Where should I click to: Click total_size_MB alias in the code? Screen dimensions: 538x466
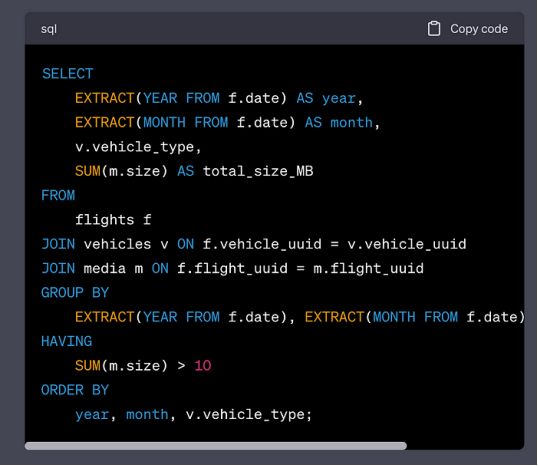[258, 171]
